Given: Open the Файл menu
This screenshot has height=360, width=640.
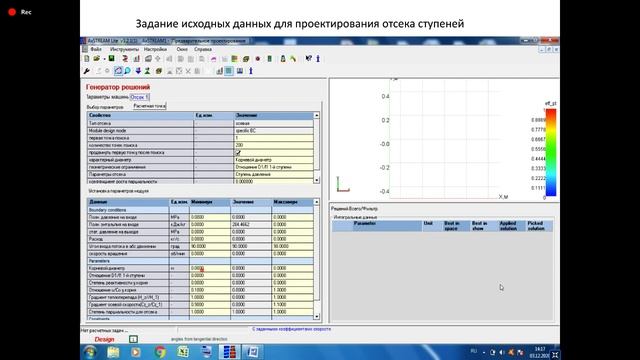Looking at the screenshot, I should click(x=96, y=49).
